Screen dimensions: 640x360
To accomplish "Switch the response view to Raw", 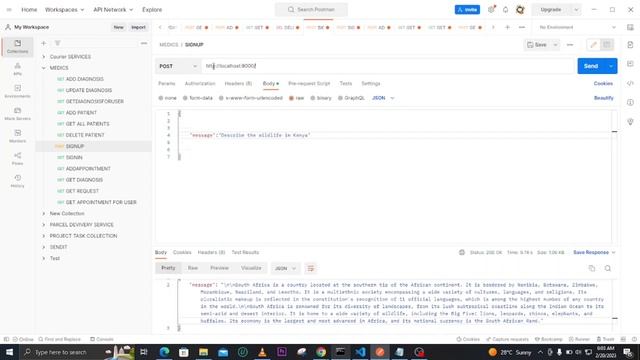I will tap(193, 268).
